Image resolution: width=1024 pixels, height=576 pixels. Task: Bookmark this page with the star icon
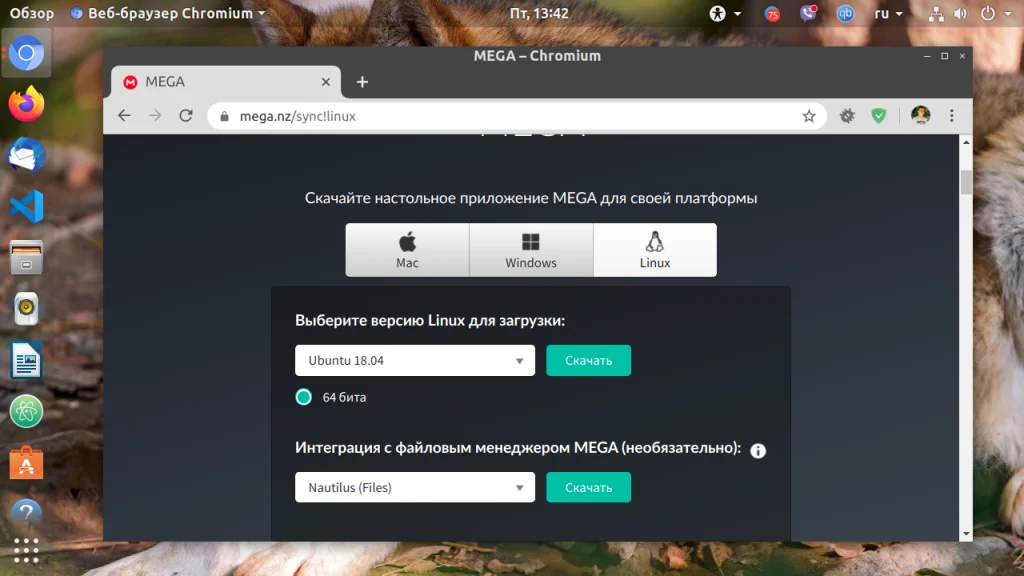click(x=809, y=116)
